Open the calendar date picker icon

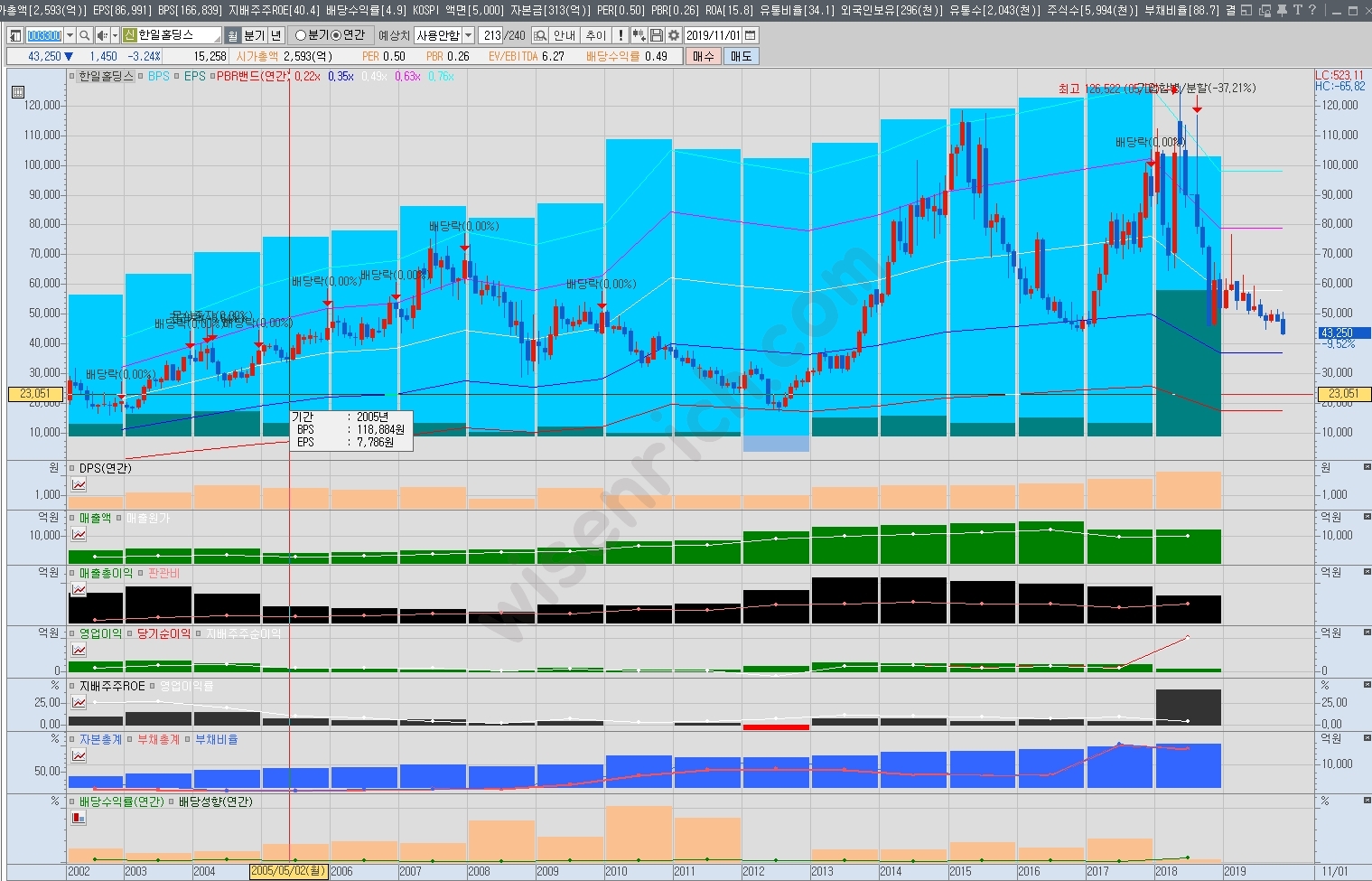(x=750, y=35)
